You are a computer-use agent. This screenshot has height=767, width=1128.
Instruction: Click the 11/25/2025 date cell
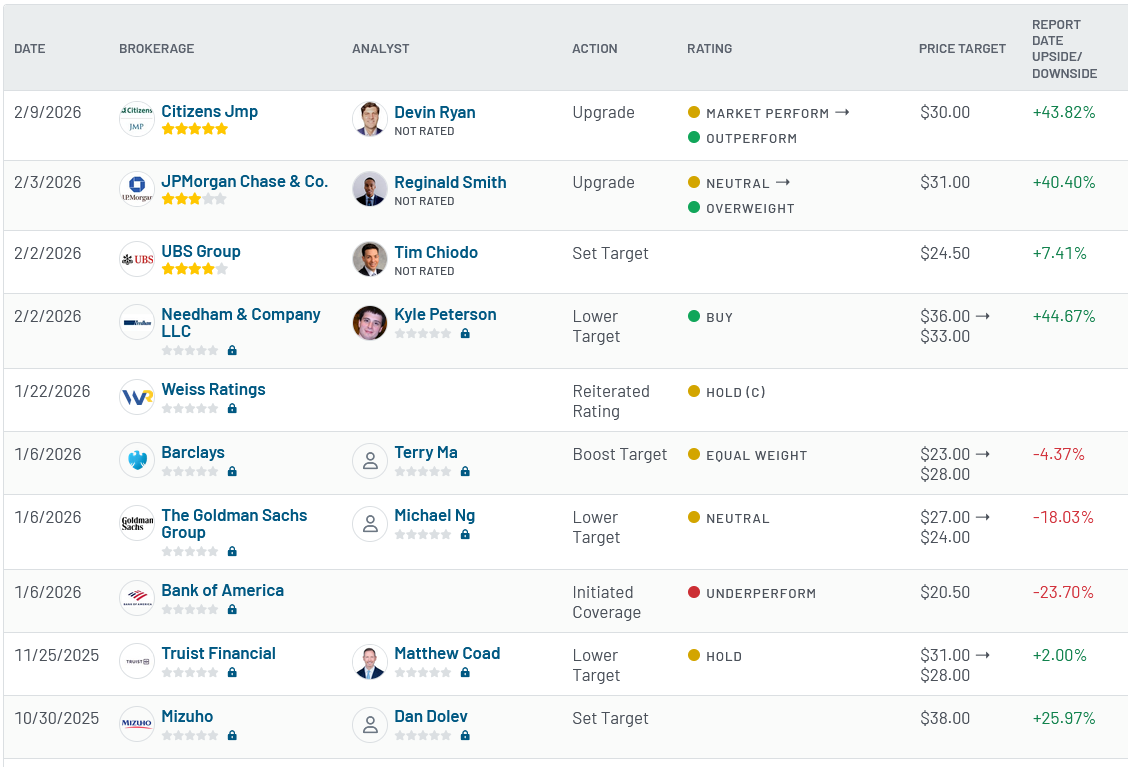pos(57,655)
